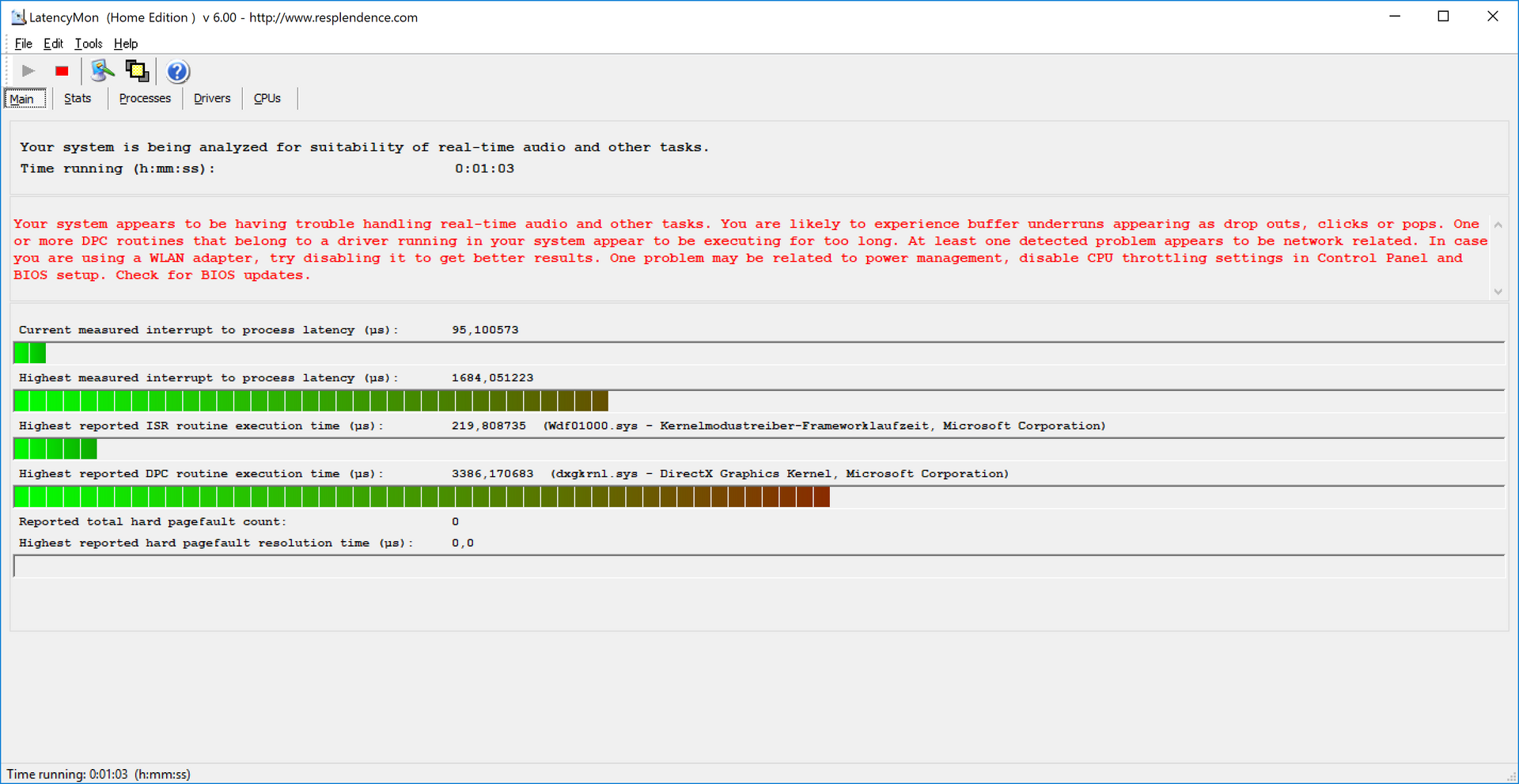The image size is (1519, 784).
Task: Minimize the LatencyMon window
Action: coord(1395,17)
